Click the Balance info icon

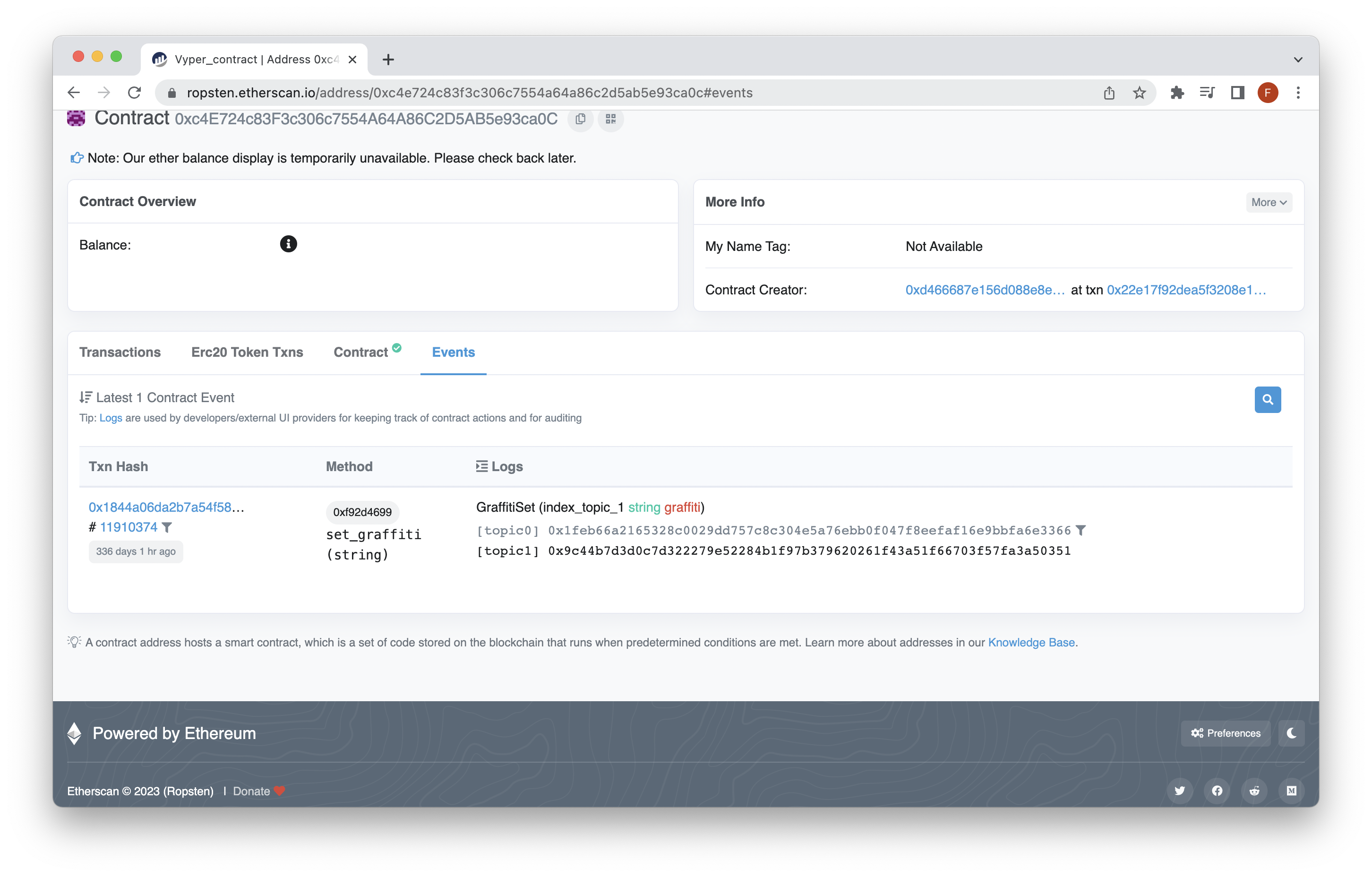click(288, 244)
